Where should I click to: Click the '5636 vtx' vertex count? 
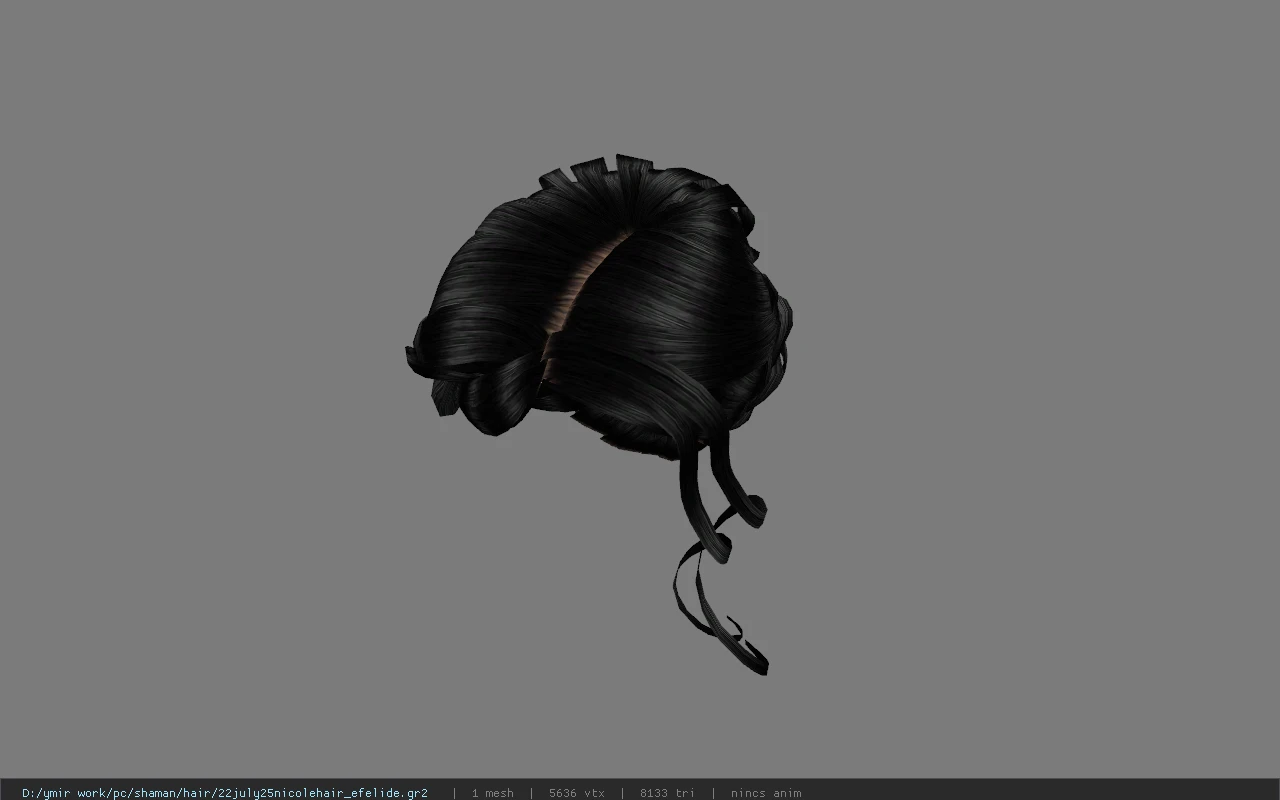[576, 793]
